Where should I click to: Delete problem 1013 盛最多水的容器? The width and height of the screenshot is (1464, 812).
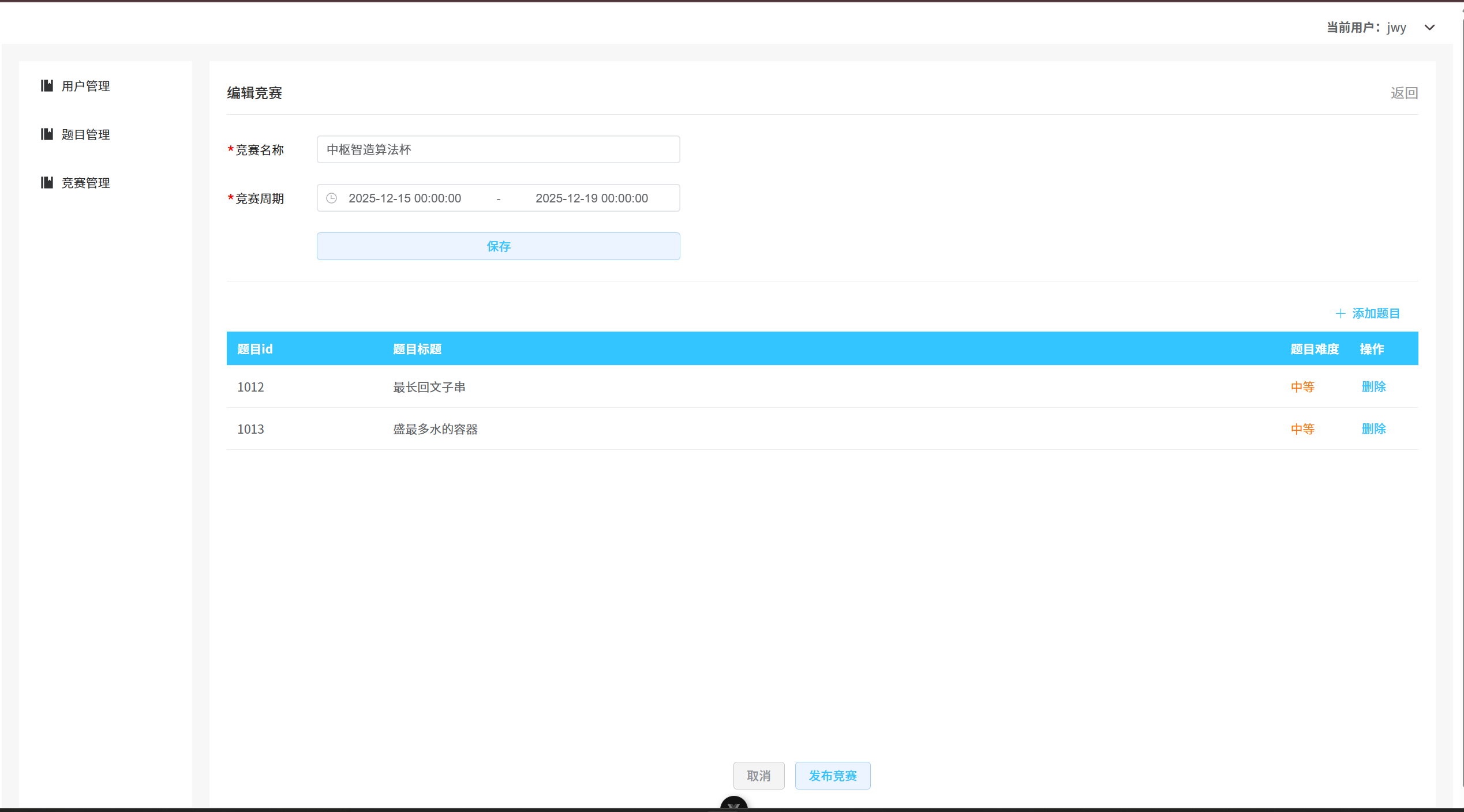[x=1373, y=428]
